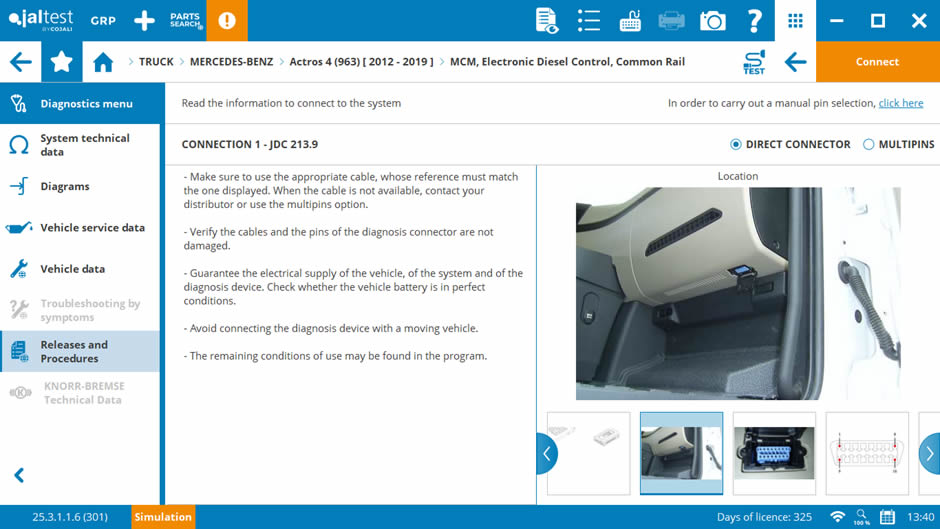Screen dimensions: 940x529
Task: Open KNORR-BREMSE Technical Data
Action: point(80,393)
